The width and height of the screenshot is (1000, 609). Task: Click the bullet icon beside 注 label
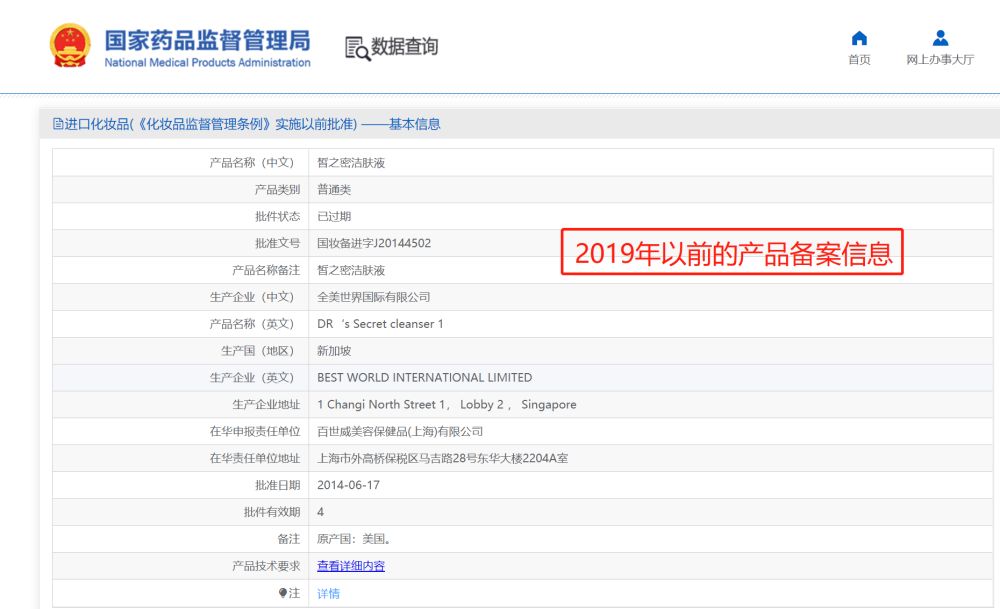[x=283, y=593]
